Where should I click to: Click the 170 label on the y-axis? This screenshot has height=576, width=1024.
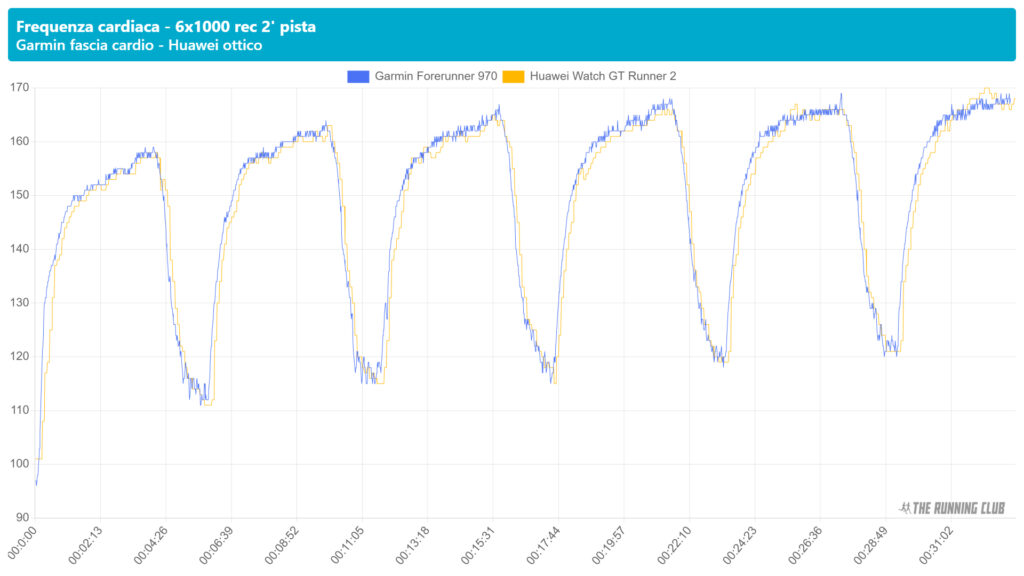(x=19, y=88)
